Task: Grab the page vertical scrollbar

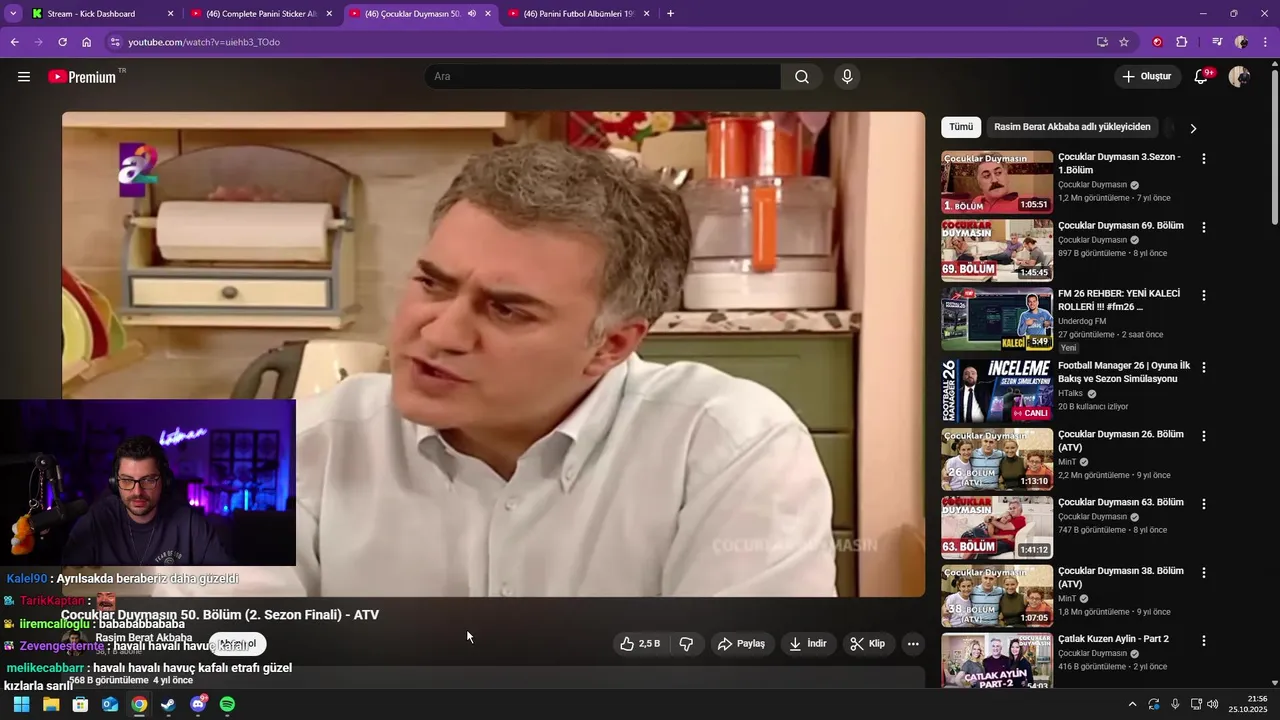Action: (x=1274, y=145)
